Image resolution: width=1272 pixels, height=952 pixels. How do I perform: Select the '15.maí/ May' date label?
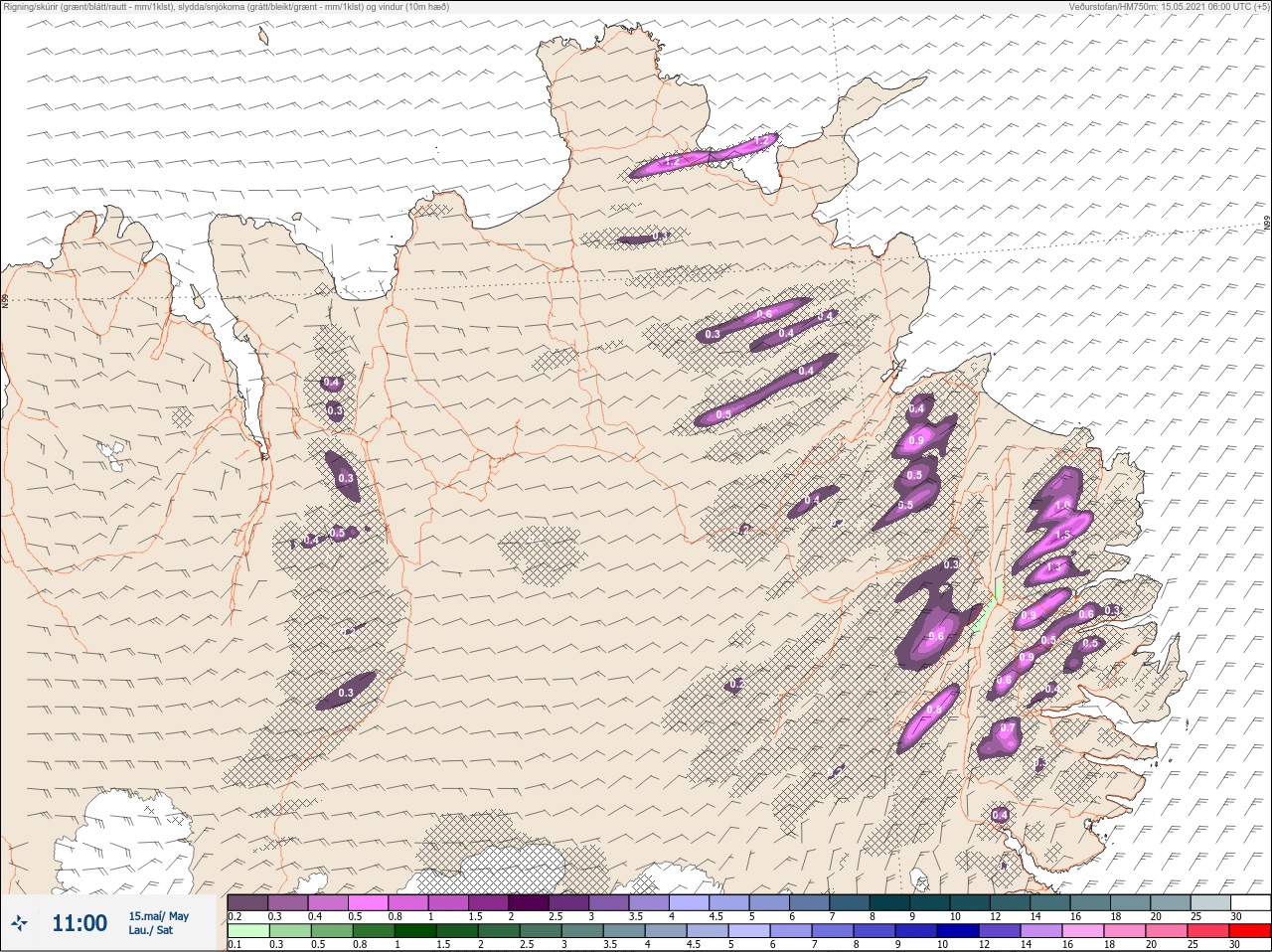(x=158, y=916)
